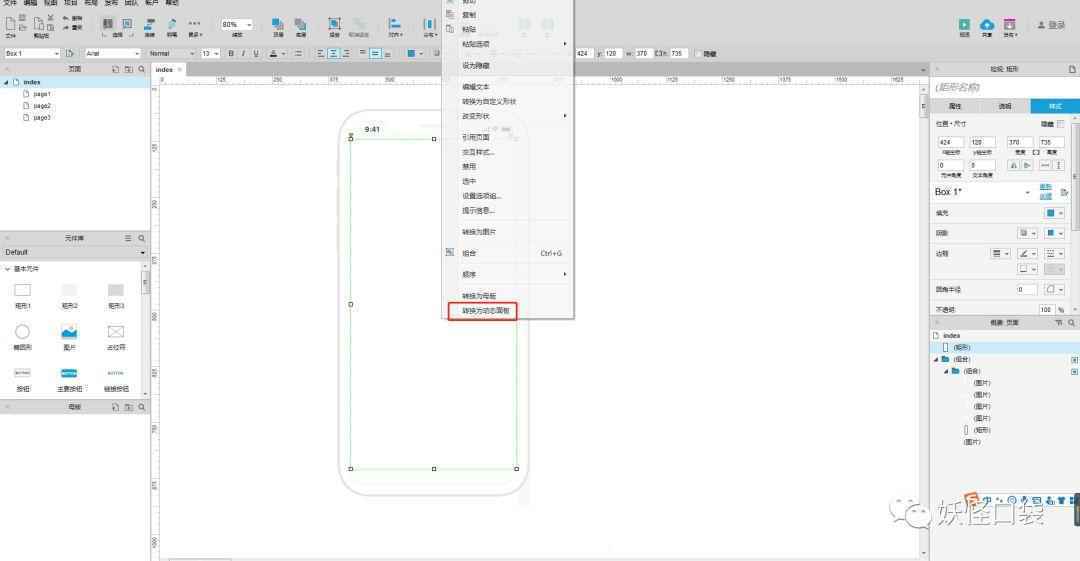Image resolution: width=1080 pixels, height=561 pixels.
Task: Select page2 in Pages tree
Action: click(42, 105)
